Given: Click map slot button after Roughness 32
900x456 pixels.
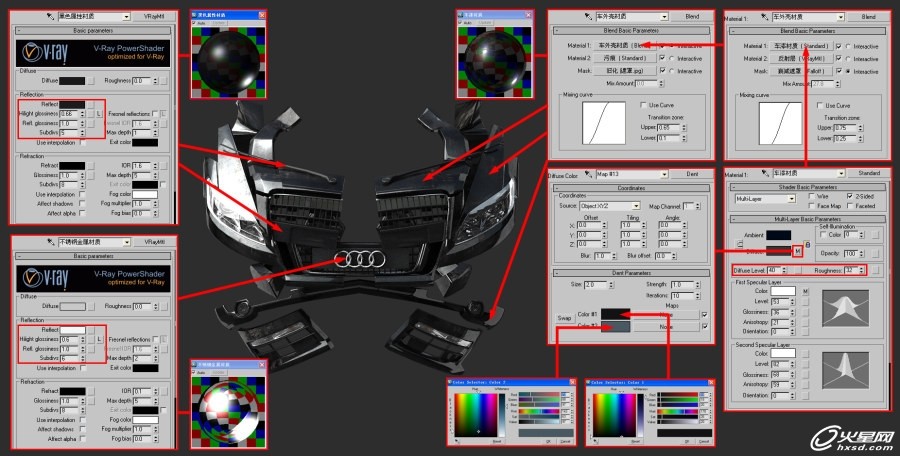Looking at the screenshot, I should coord(875,270).
